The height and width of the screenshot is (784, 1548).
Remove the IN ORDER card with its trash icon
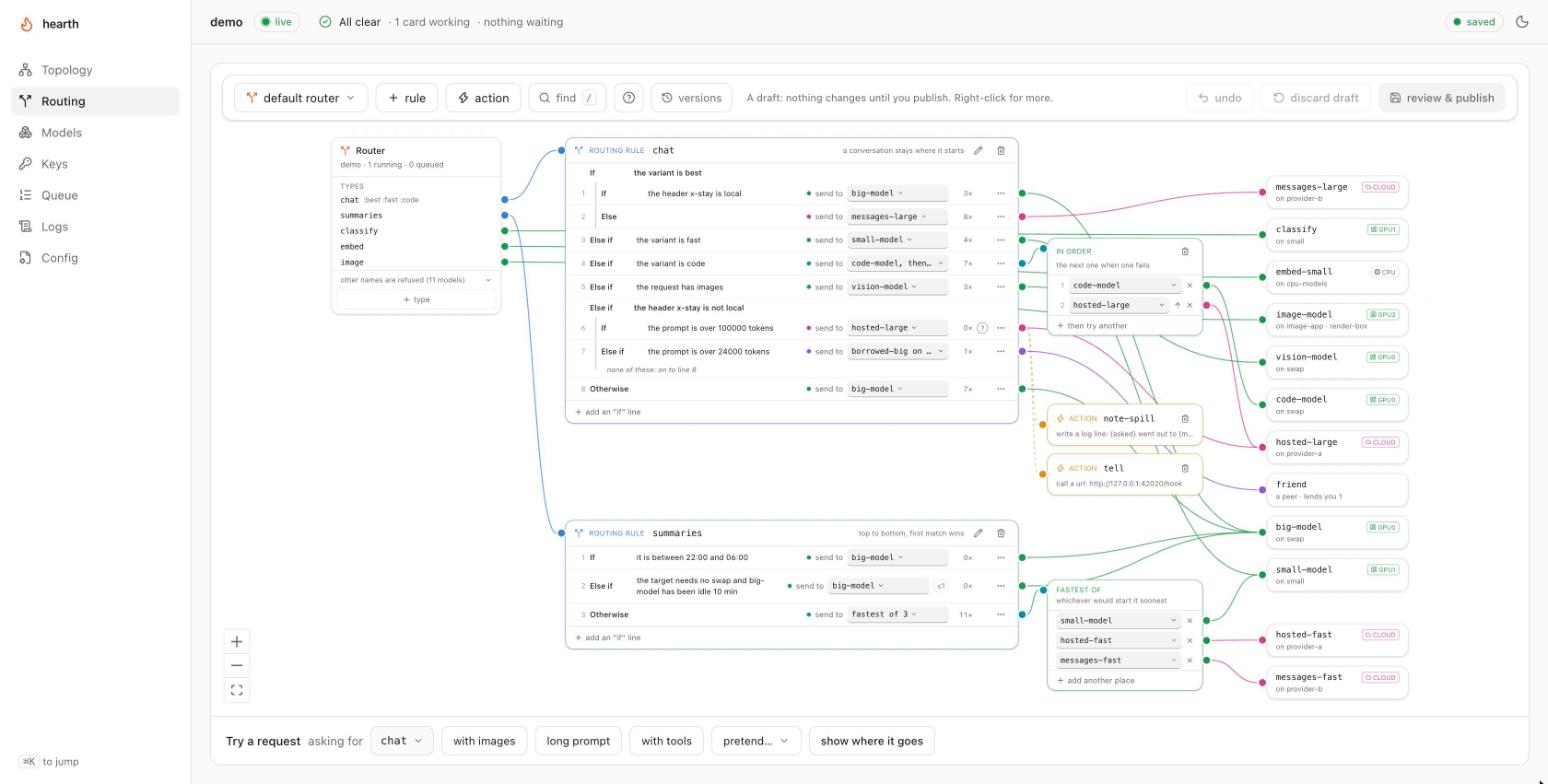[1185, 251]
